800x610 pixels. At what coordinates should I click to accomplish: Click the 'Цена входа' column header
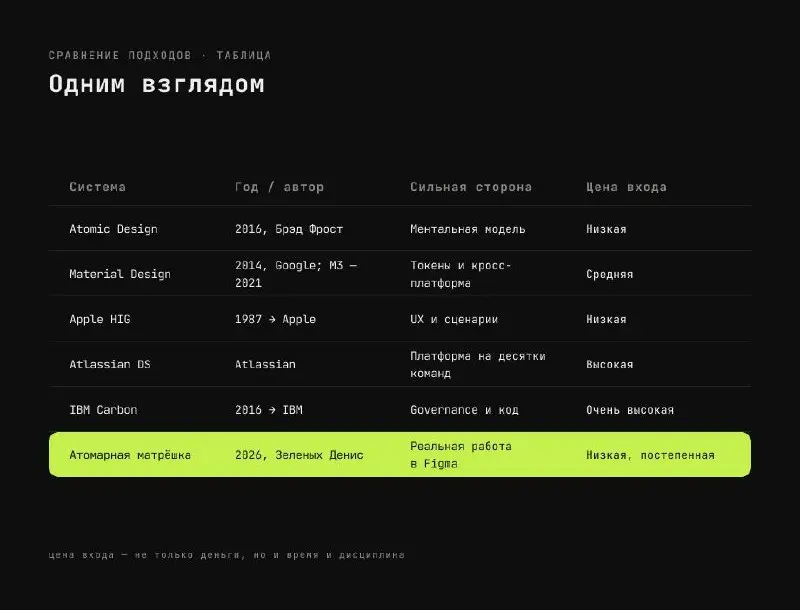[626, 187]
